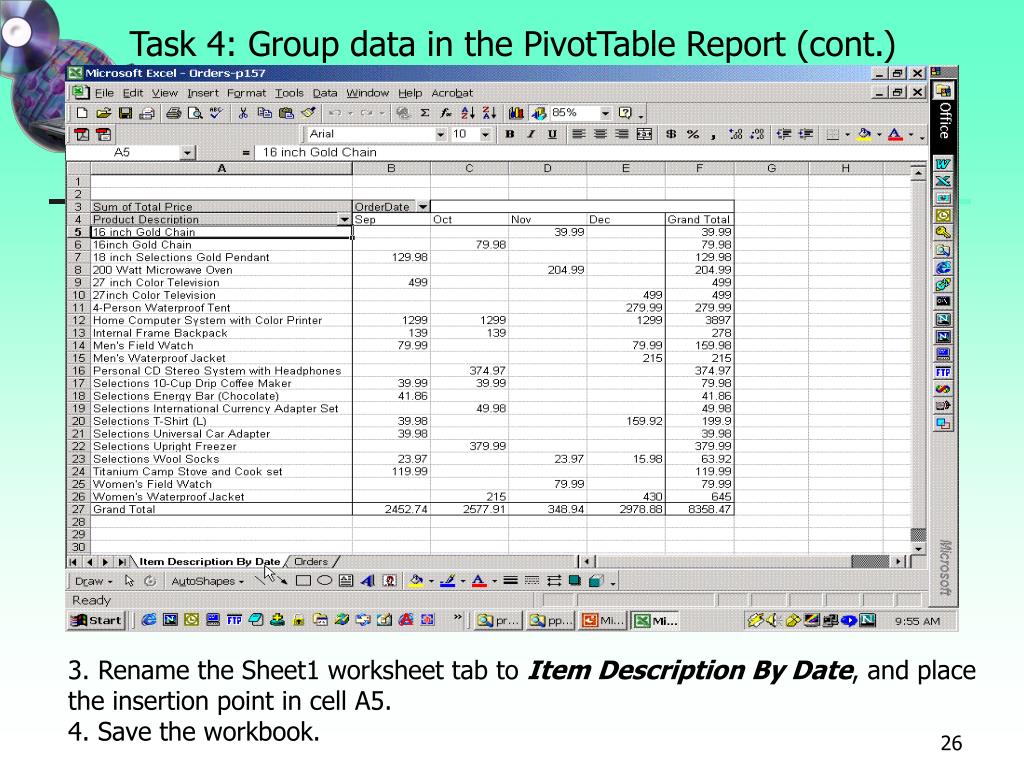
Task: Save the workbook with the floppy icon
Action: click(125, 114)
